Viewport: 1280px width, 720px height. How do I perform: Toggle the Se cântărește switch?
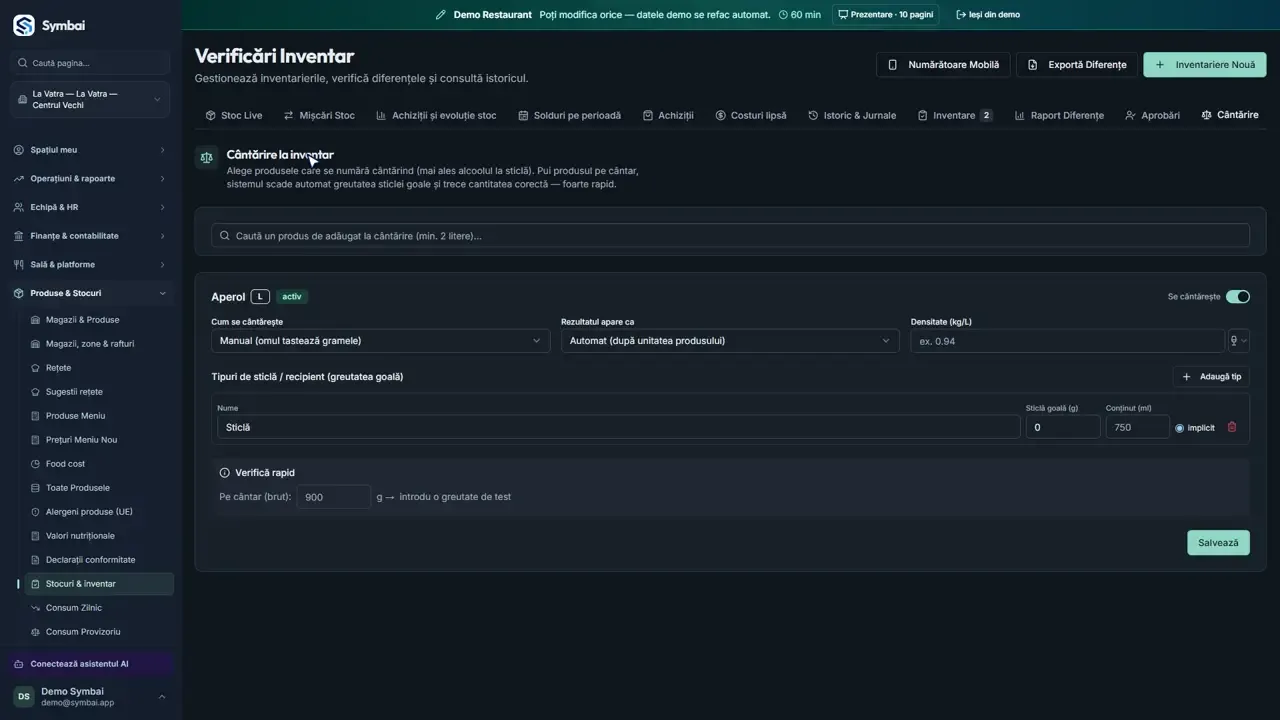pos(1238,297)
